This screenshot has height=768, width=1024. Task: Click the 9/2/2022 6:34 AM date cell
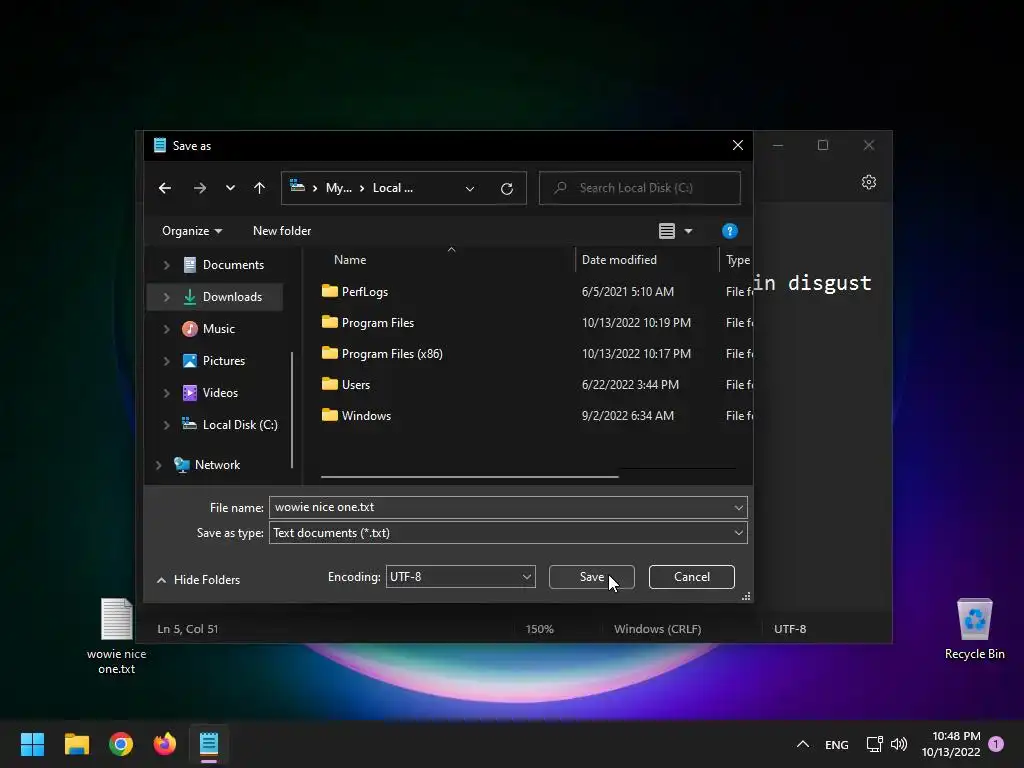(x=628, y=415)
